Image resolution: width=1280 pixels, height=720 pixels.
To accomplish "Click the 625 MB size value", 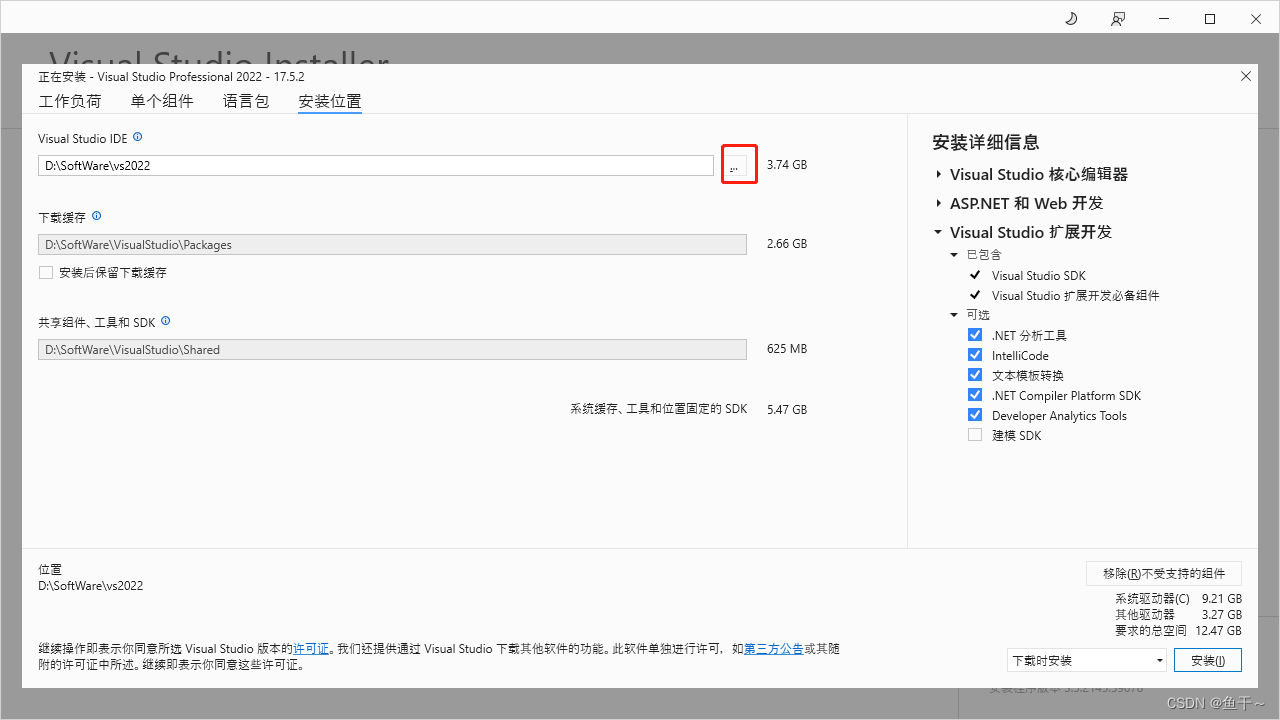I will 787,349.
